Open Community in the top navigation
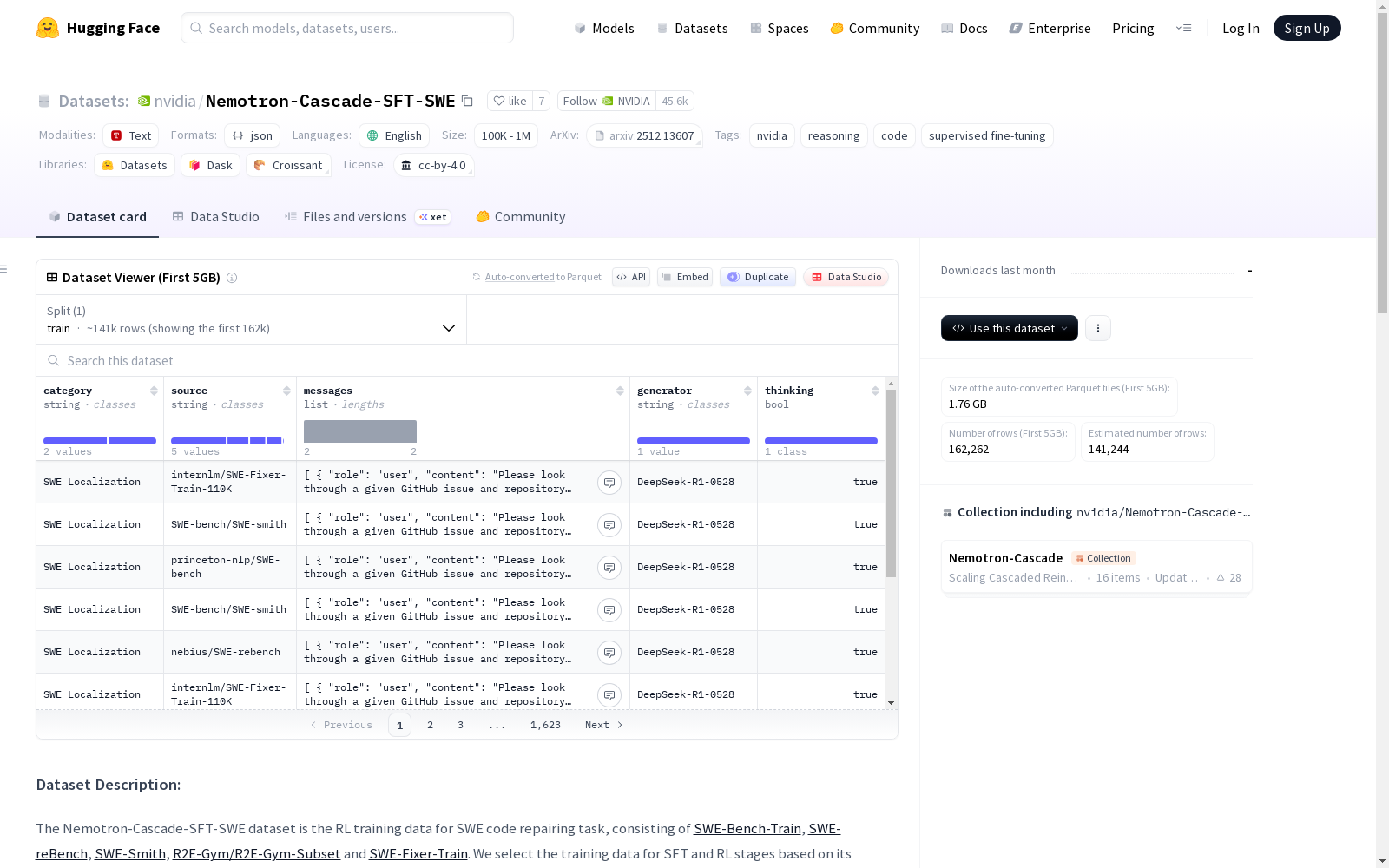Viewport: 1389px width, 868px height. [875, 29]
